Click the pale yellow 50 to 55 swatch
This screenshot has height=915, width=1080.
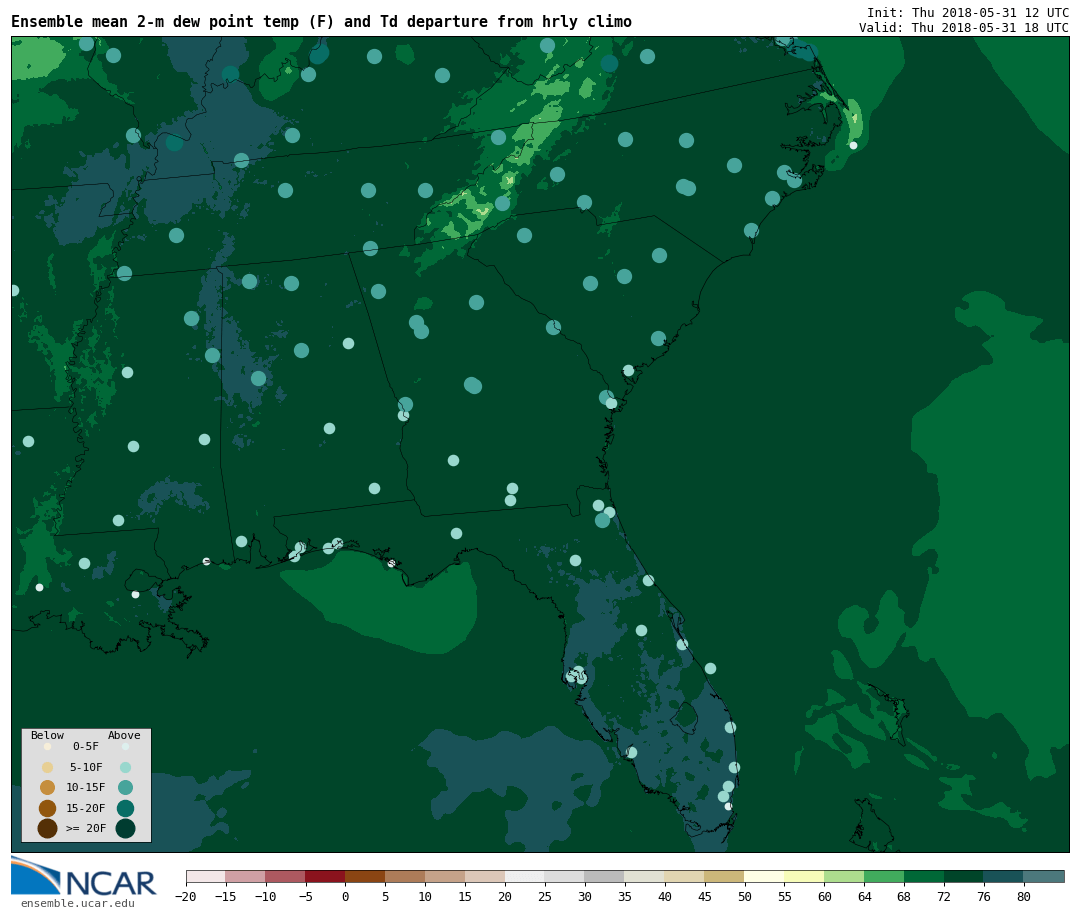click(x=764, y=876)
